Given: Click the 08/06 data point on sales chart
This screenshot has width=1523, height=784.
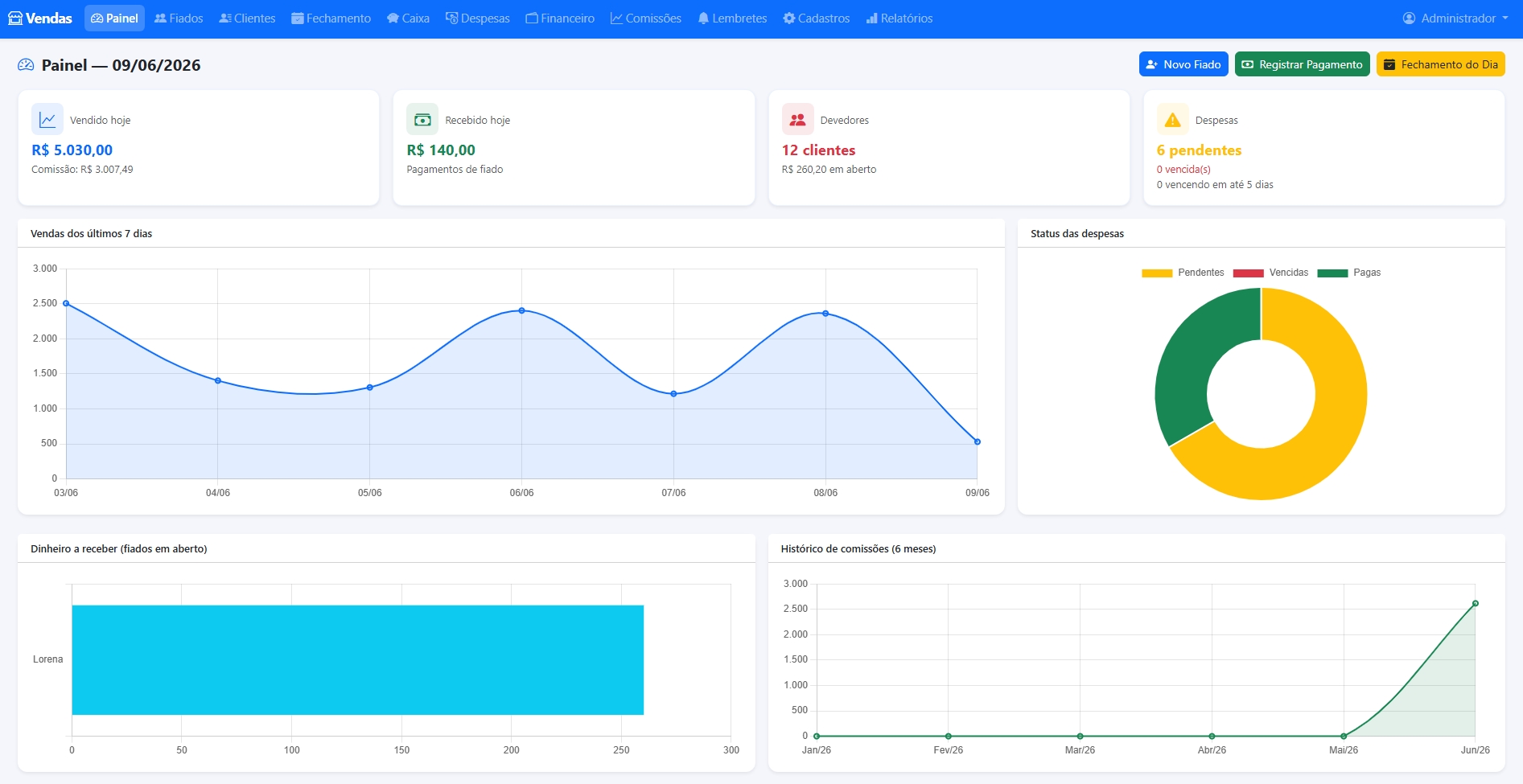Looking at the screenshot, I should (825, 314).
